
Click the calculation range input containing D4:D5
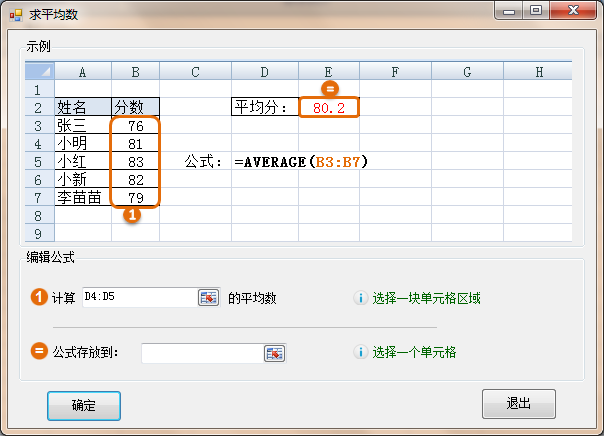click(x=138, y=297)
